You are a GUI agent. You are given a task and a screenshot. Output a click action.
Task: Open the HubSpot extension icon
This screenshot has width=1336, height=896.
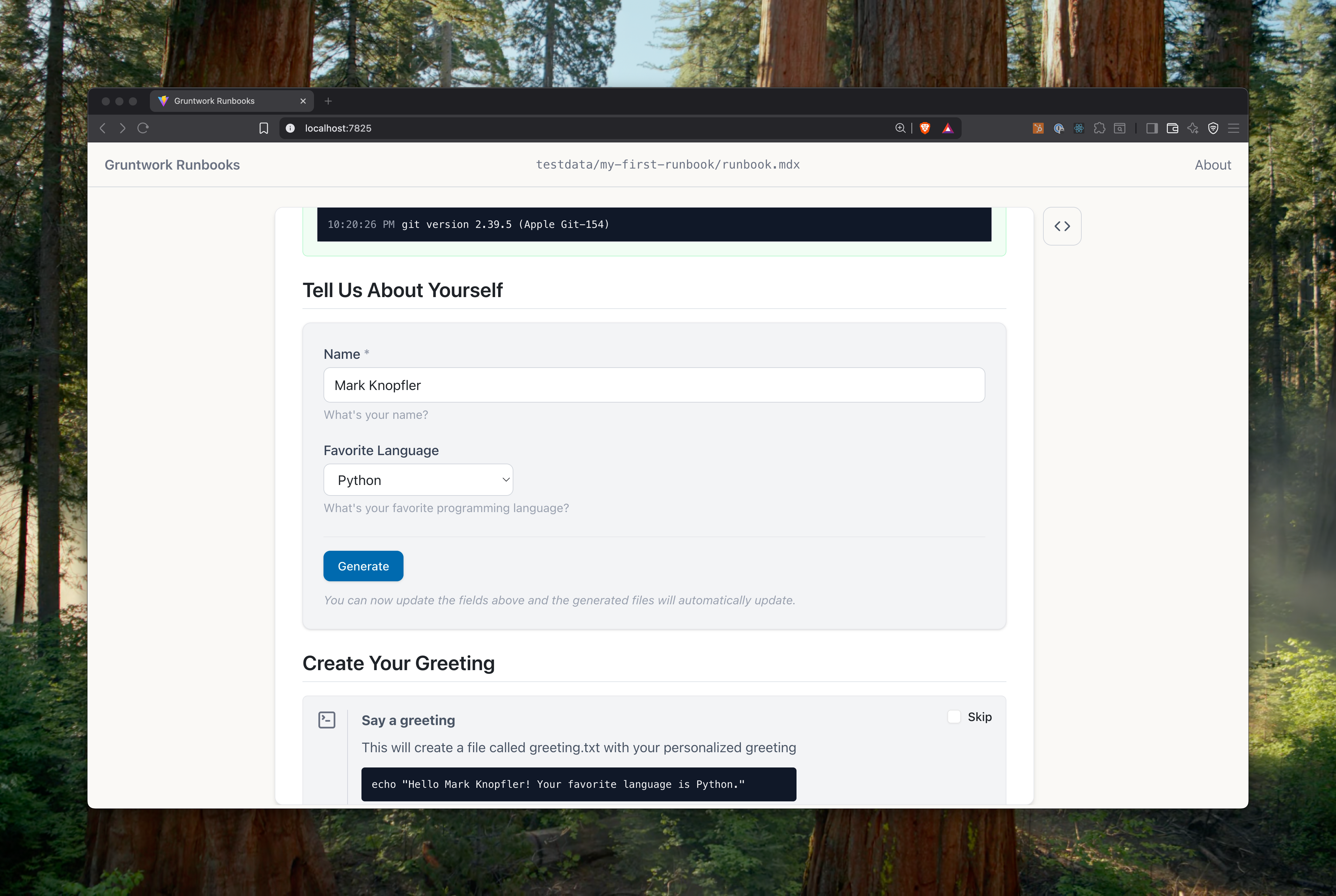[x=1038, y=128]
